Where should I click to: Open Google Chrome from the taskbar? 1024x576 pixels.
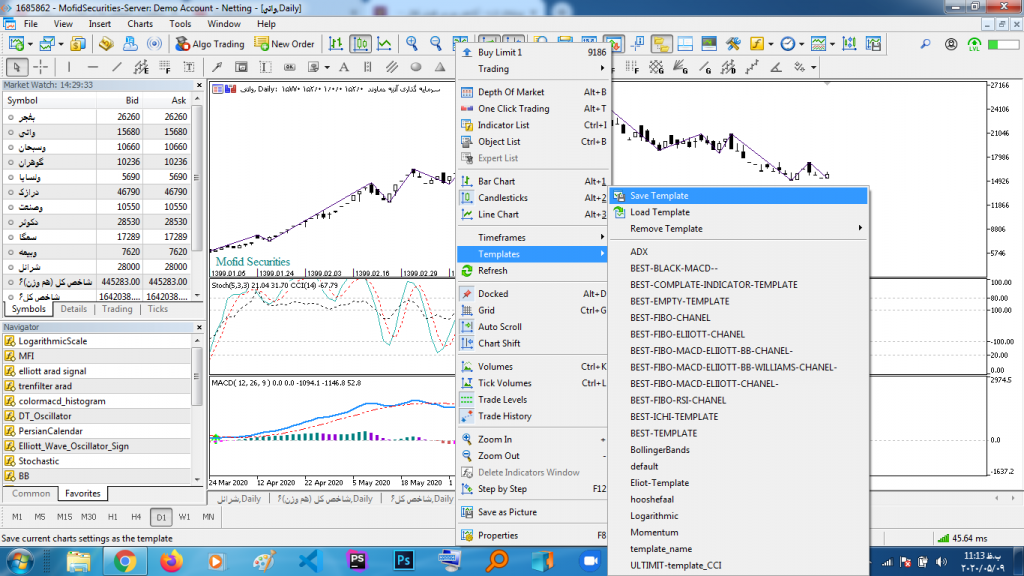point(125,560)
